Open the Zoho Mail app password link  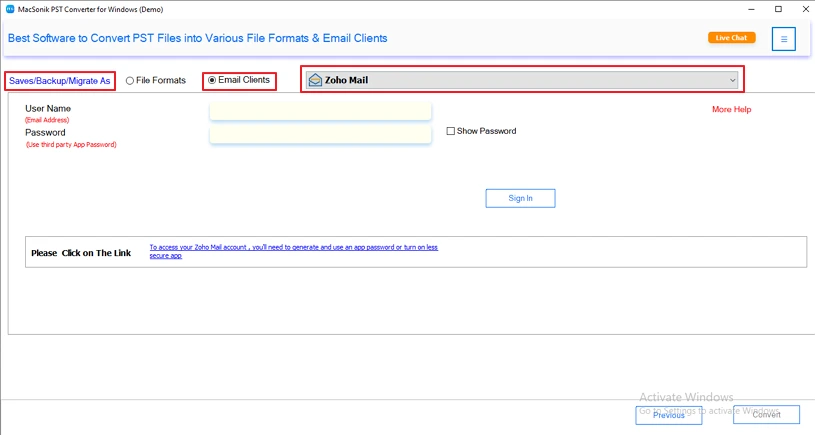click(294, 251)
